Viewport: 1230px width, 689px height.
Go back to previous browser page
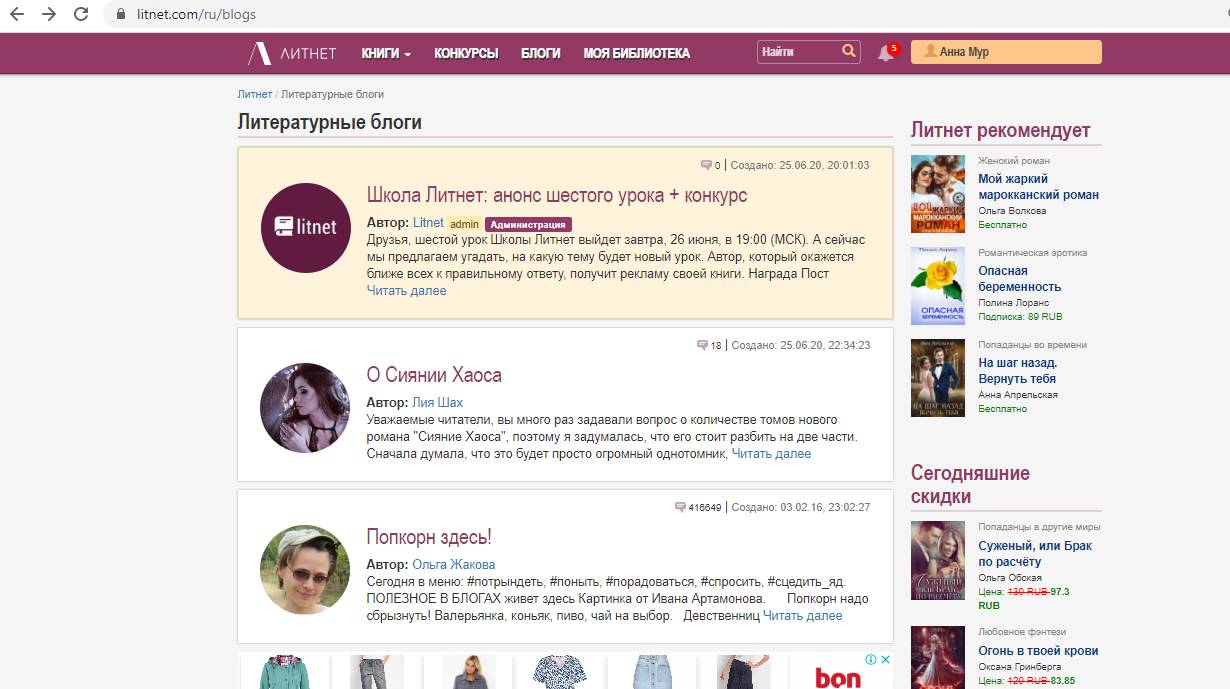tap(17, 15)
